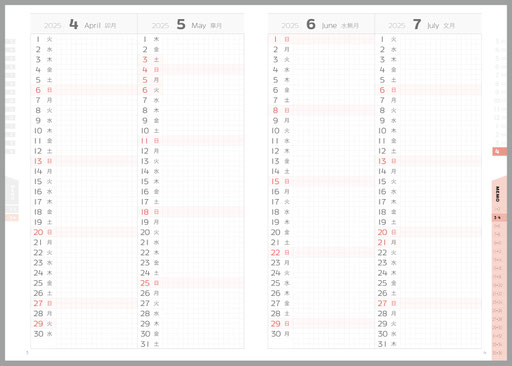Click red Sunday June 22 row
The width and height of the screenshot is (512, 366).
(x=321, y=252)
